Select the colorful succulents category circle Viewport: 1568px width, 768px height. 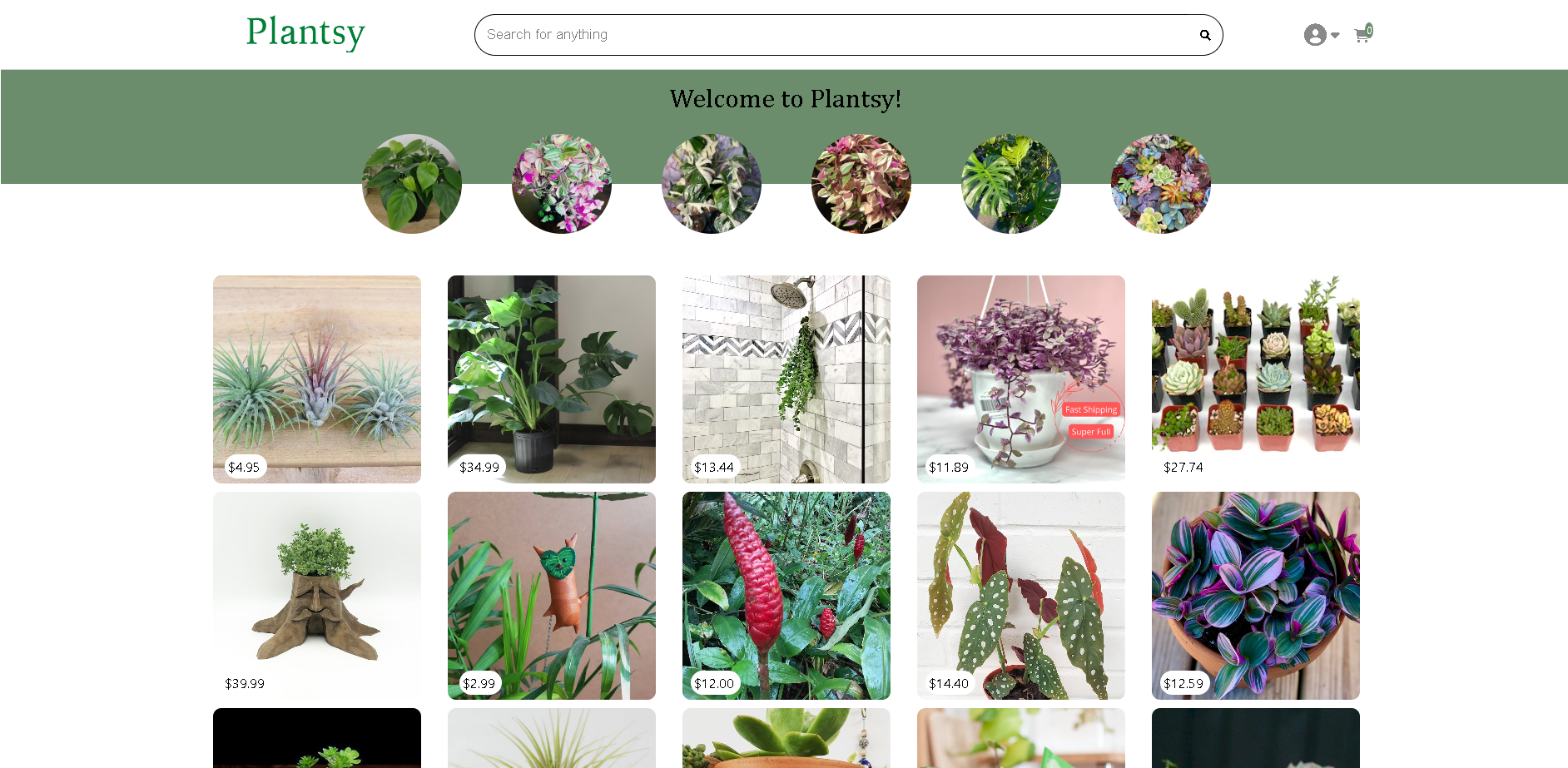tap(1161, 184)
